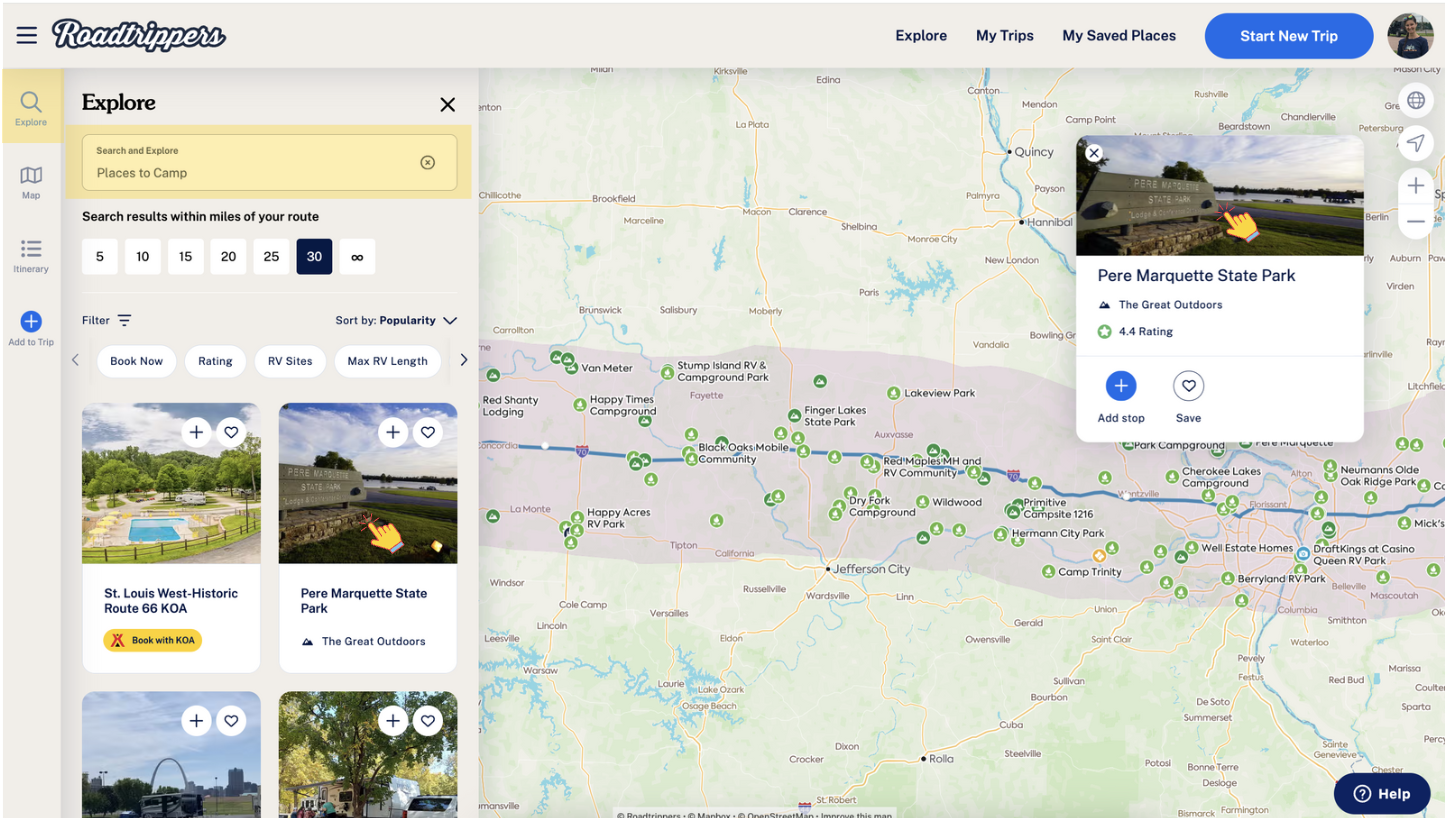1446x818 pixels.
Task: Open the Help button
Action: point(1381,794)
